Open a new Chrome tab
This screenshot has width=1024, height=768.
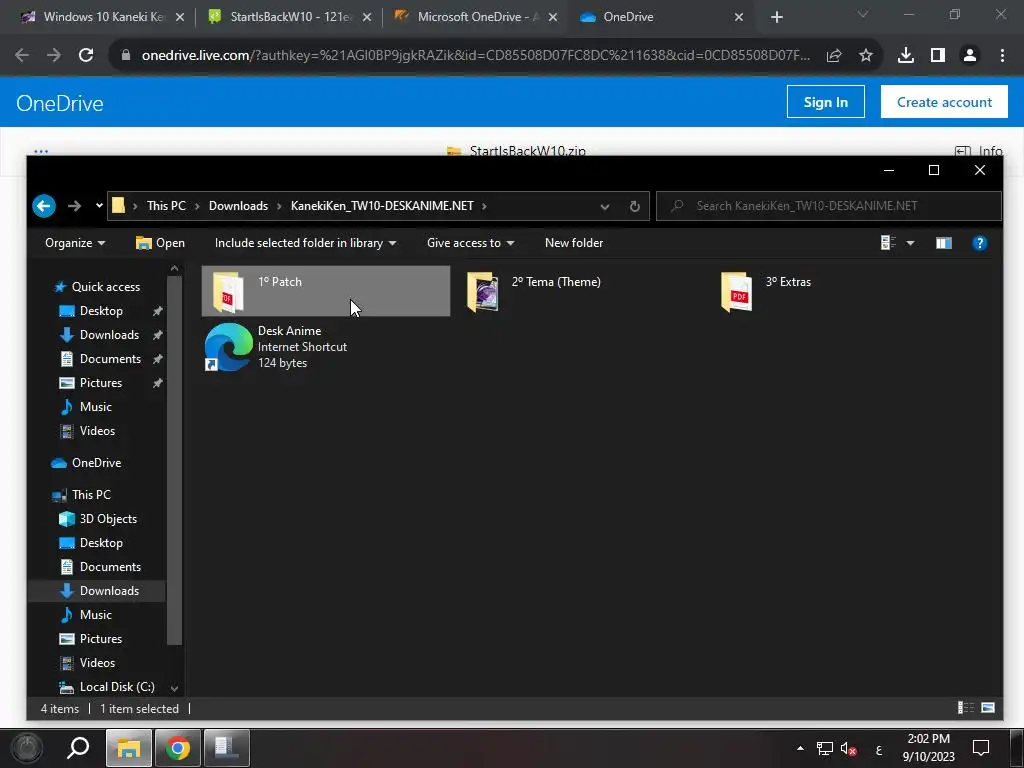coord(776,17)
